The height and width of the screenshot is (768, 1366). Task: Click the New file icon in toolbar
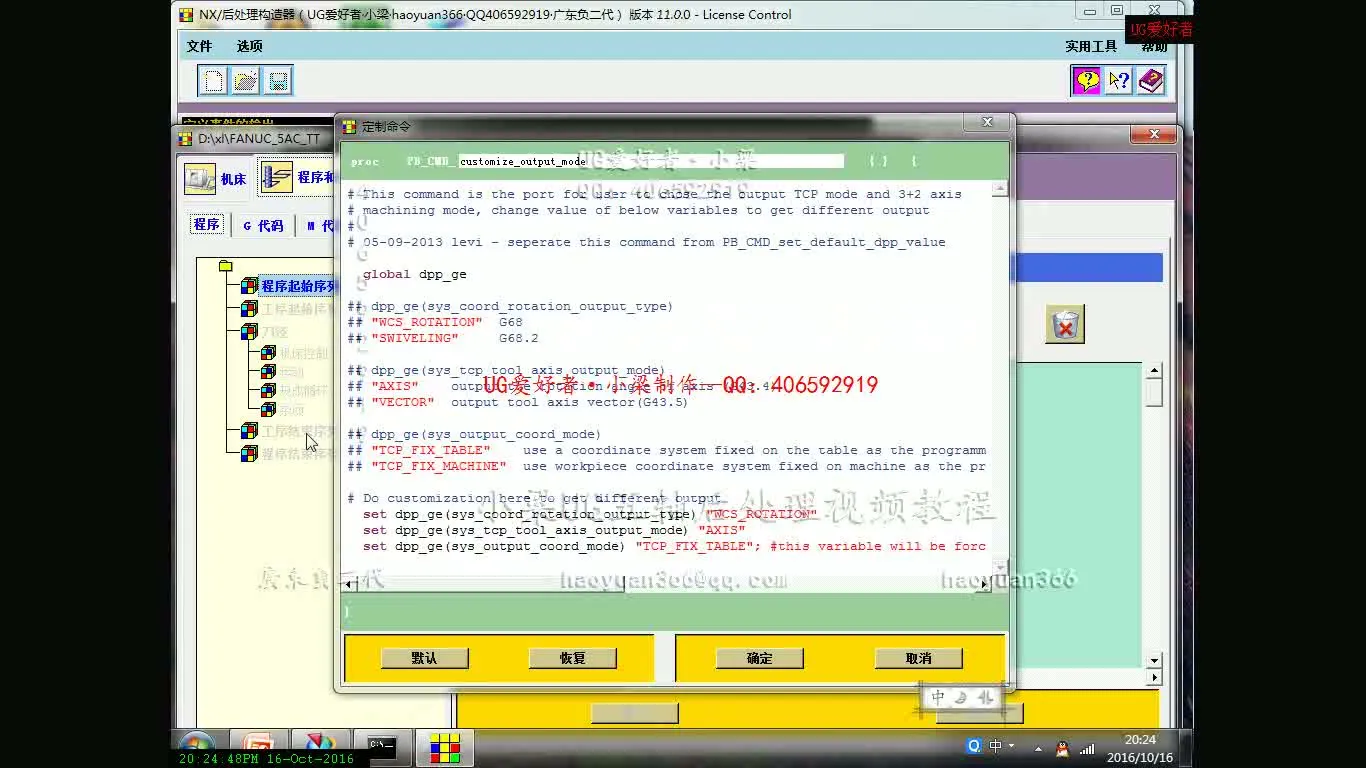[x=212, y=81]
